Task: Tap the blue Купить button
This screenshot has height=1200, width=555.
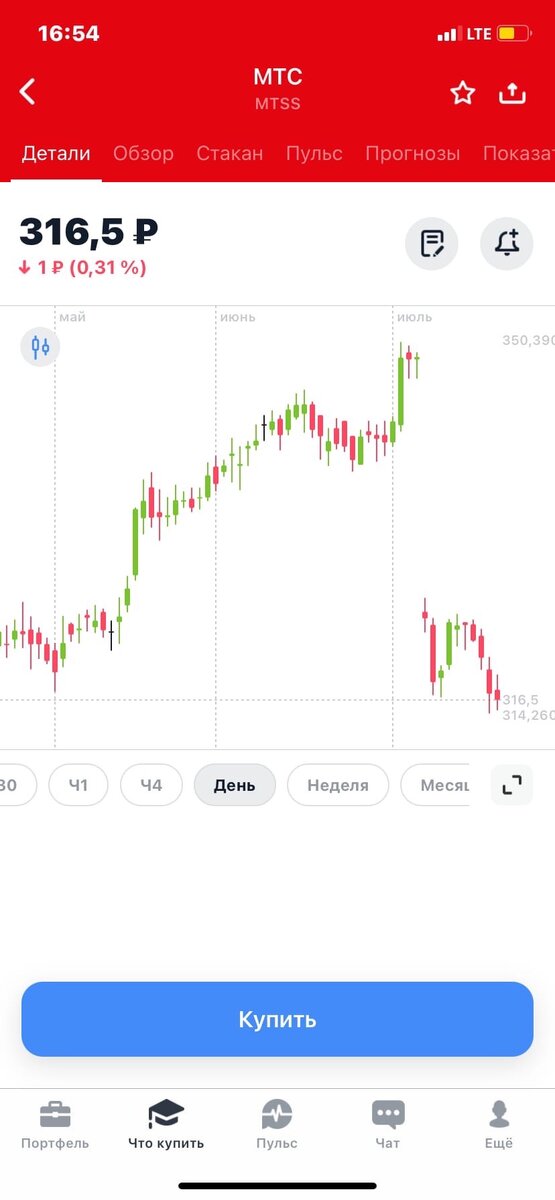Action: (277, 1019)
